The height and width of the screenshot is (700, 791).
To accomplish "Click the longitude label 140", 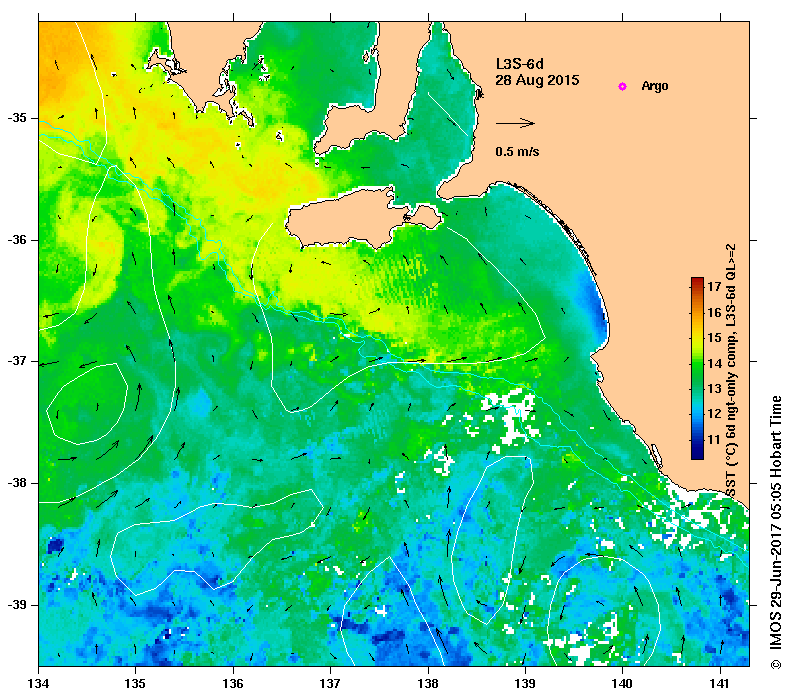I will (x=622, y=684).
